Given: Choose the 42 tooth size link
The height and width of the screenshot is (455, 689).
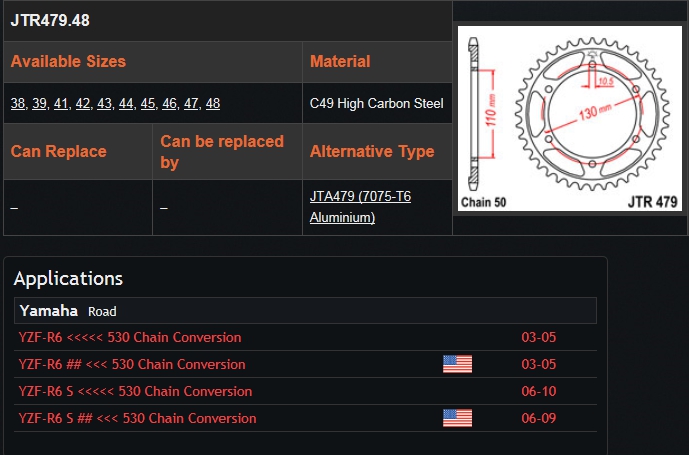Looking at the screenshot, I should pyautogui.click(x=83, y=103).
